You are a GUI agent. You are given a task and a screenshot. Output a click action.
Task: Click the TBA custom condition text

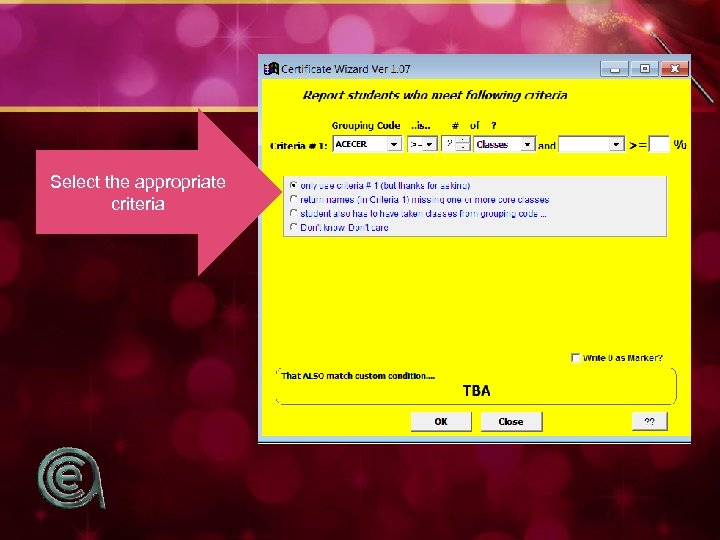pos(476,391)
